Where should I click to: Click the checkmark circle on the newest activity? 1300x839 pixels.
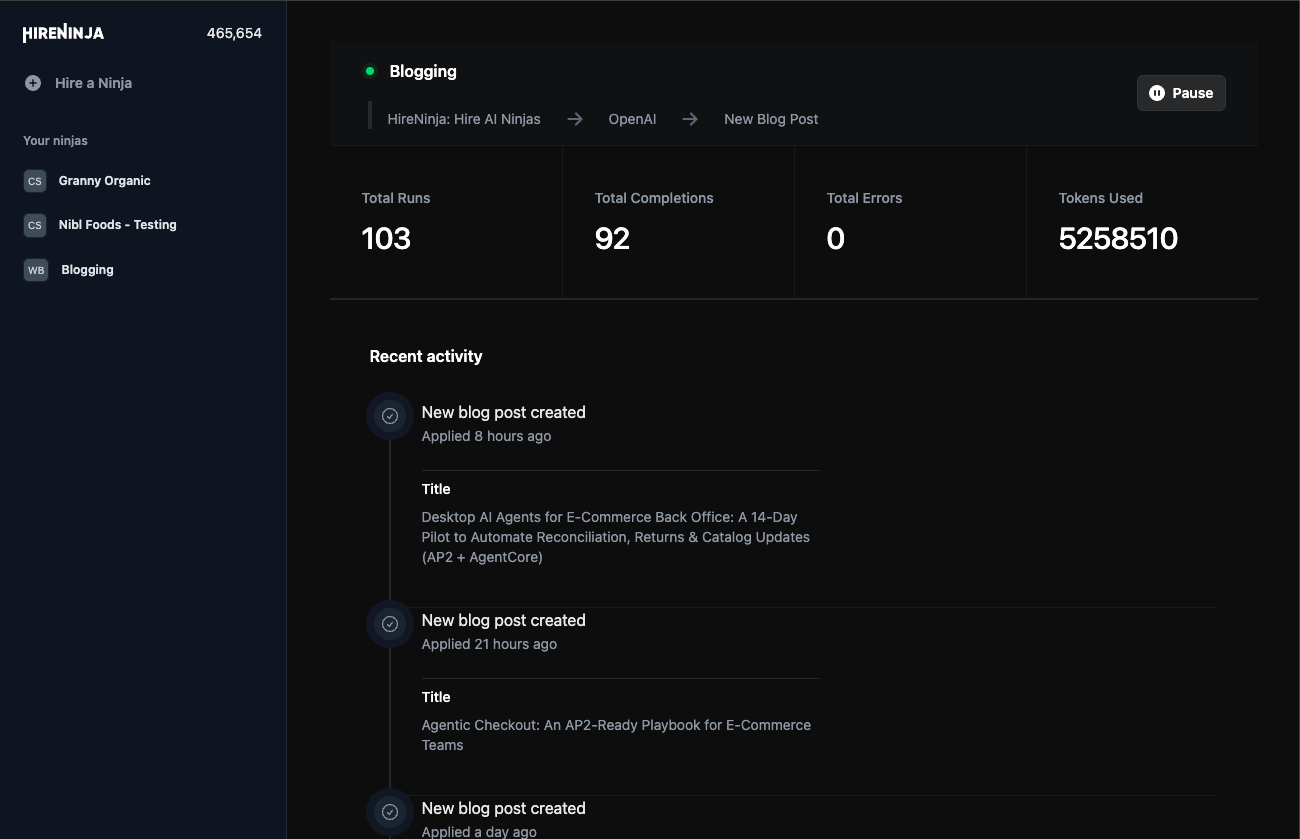(x=389, y=415)
